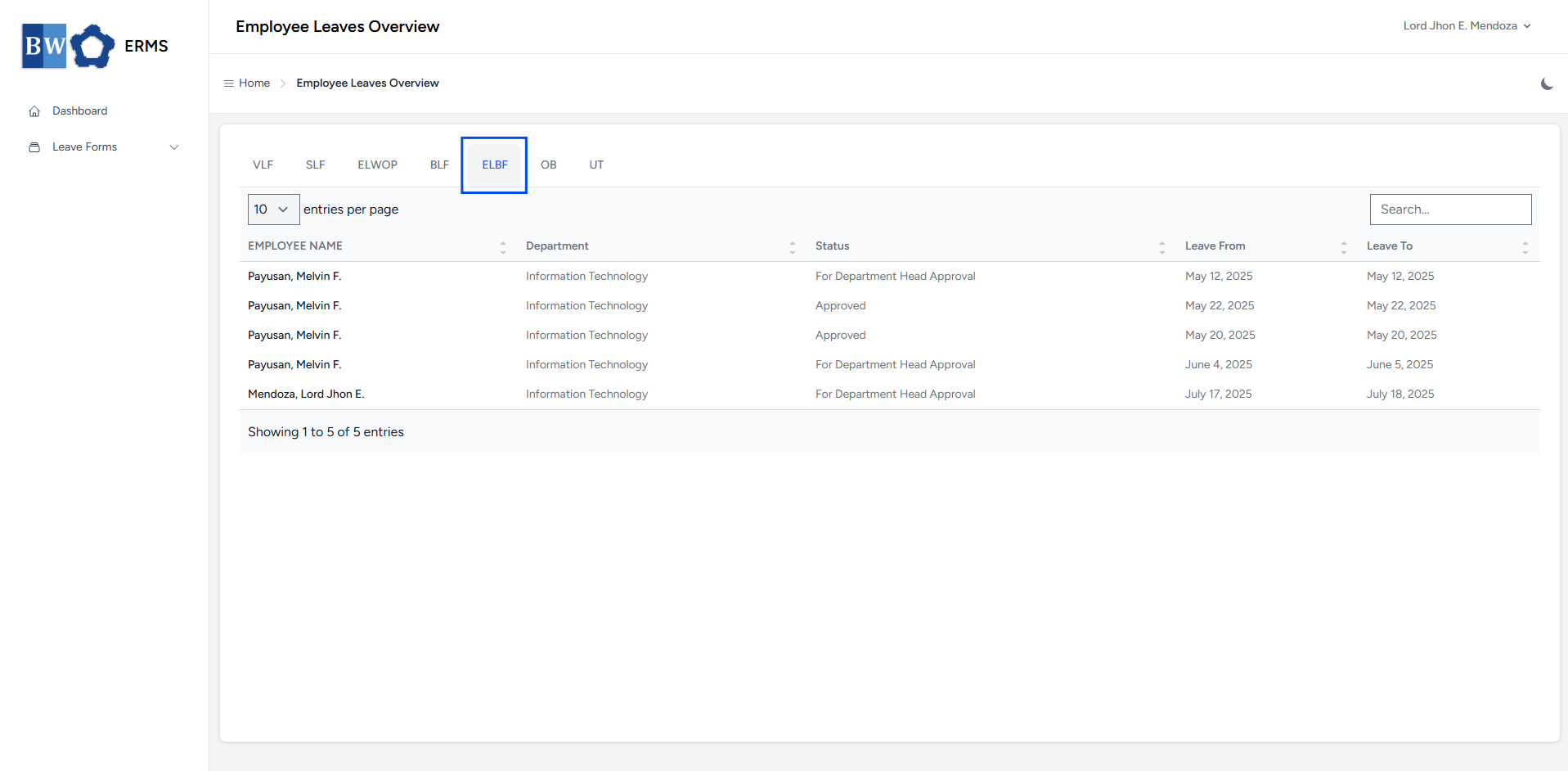
Task: Sort by the Department column arrows
Action: tap(793, 247)
